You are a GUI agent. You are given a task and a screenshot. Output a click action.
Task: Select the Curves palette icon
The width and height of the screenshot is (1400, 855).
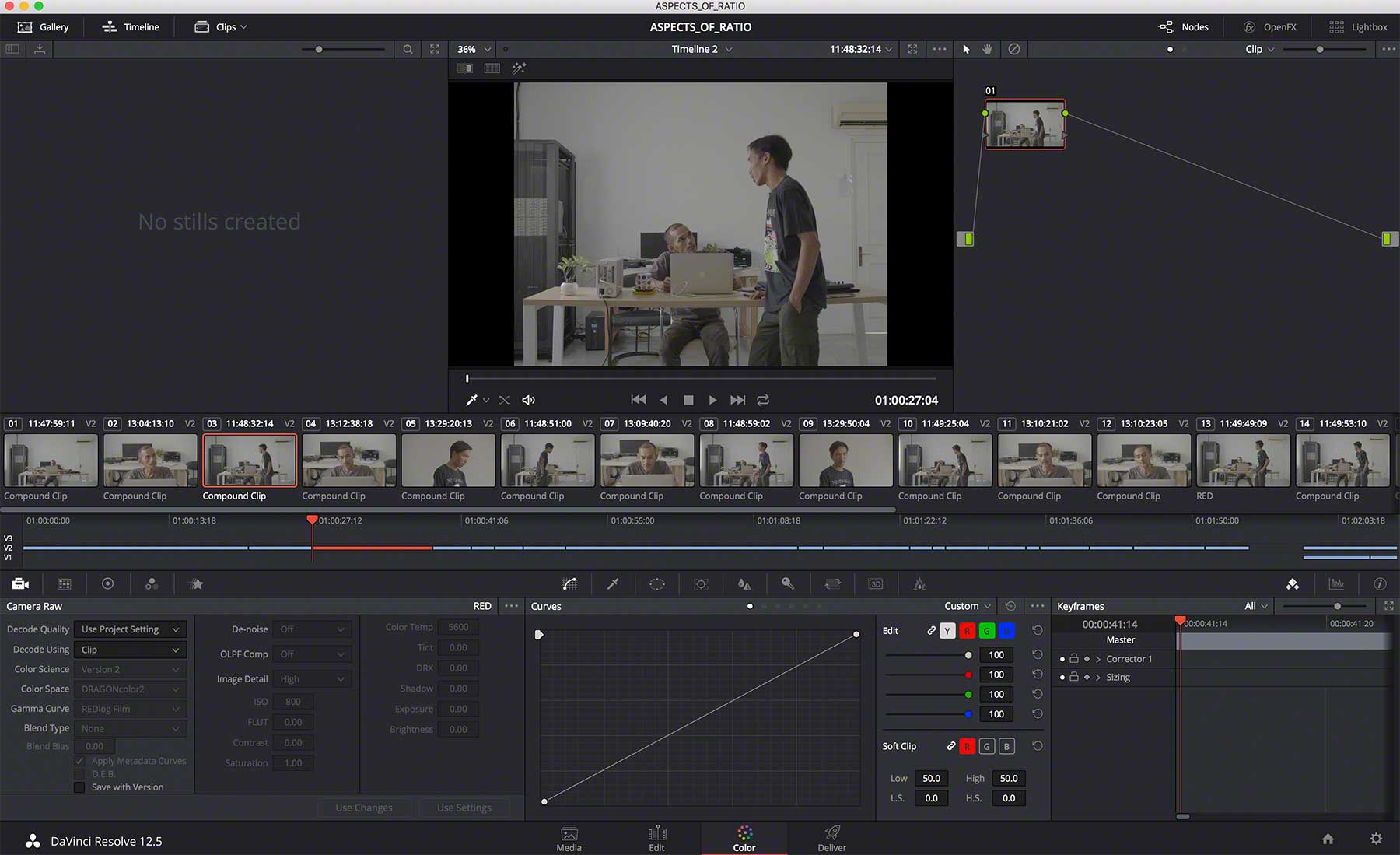[x=569, y=583]
